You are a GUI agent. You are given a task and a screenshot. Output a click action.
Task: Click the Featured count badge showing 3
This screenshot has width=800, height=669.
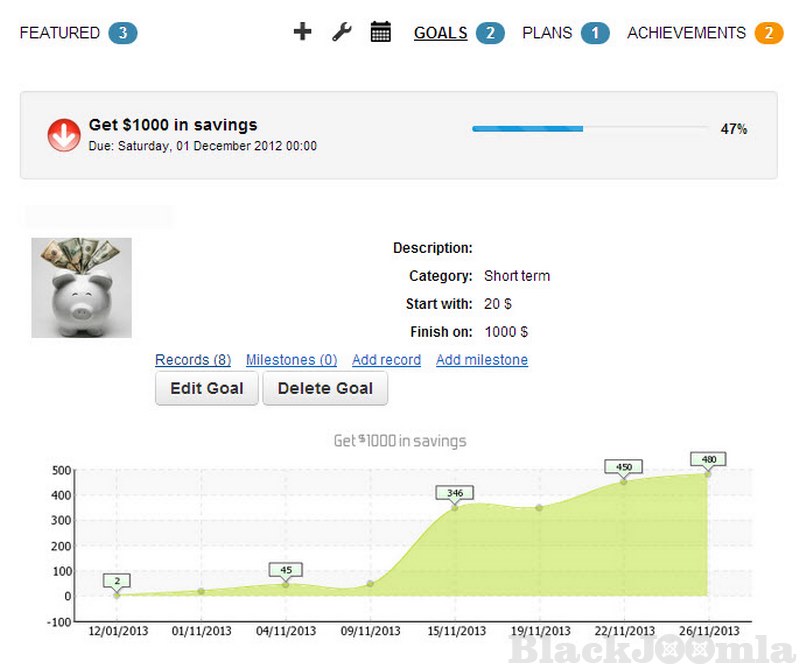click(x=122, y=33)
